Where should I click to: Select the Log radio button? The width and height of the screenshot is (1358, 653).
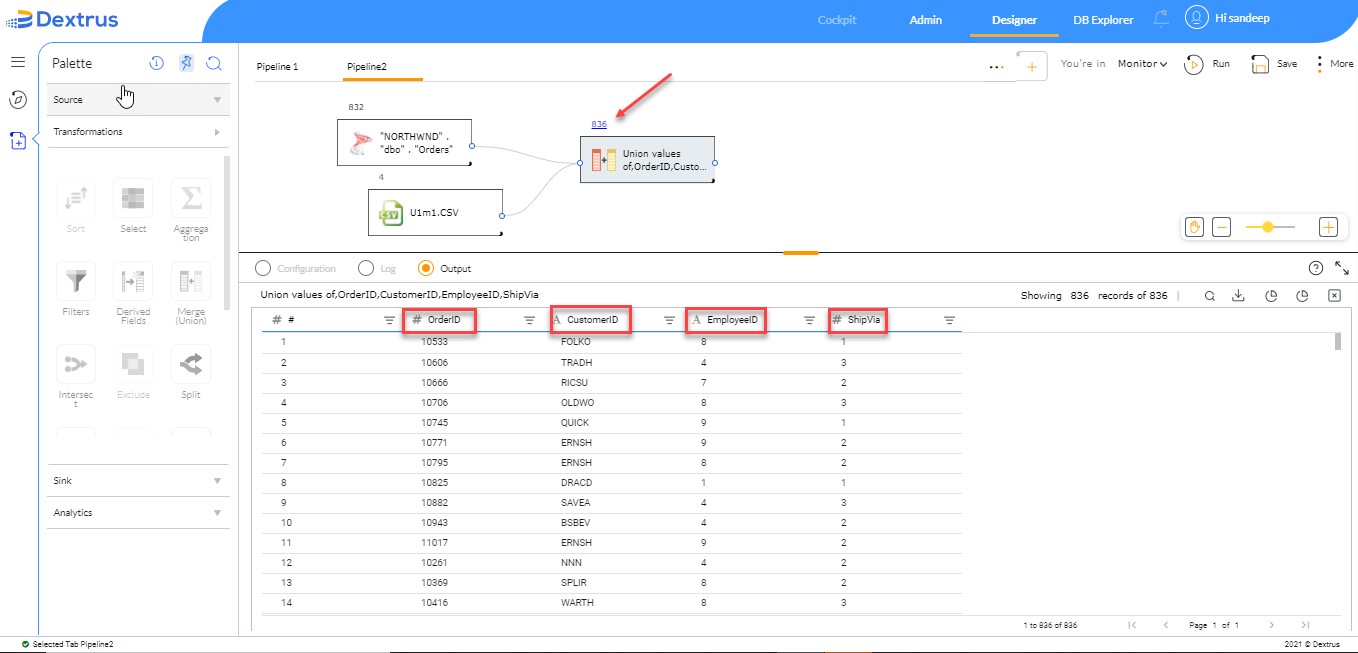[365, 268]
